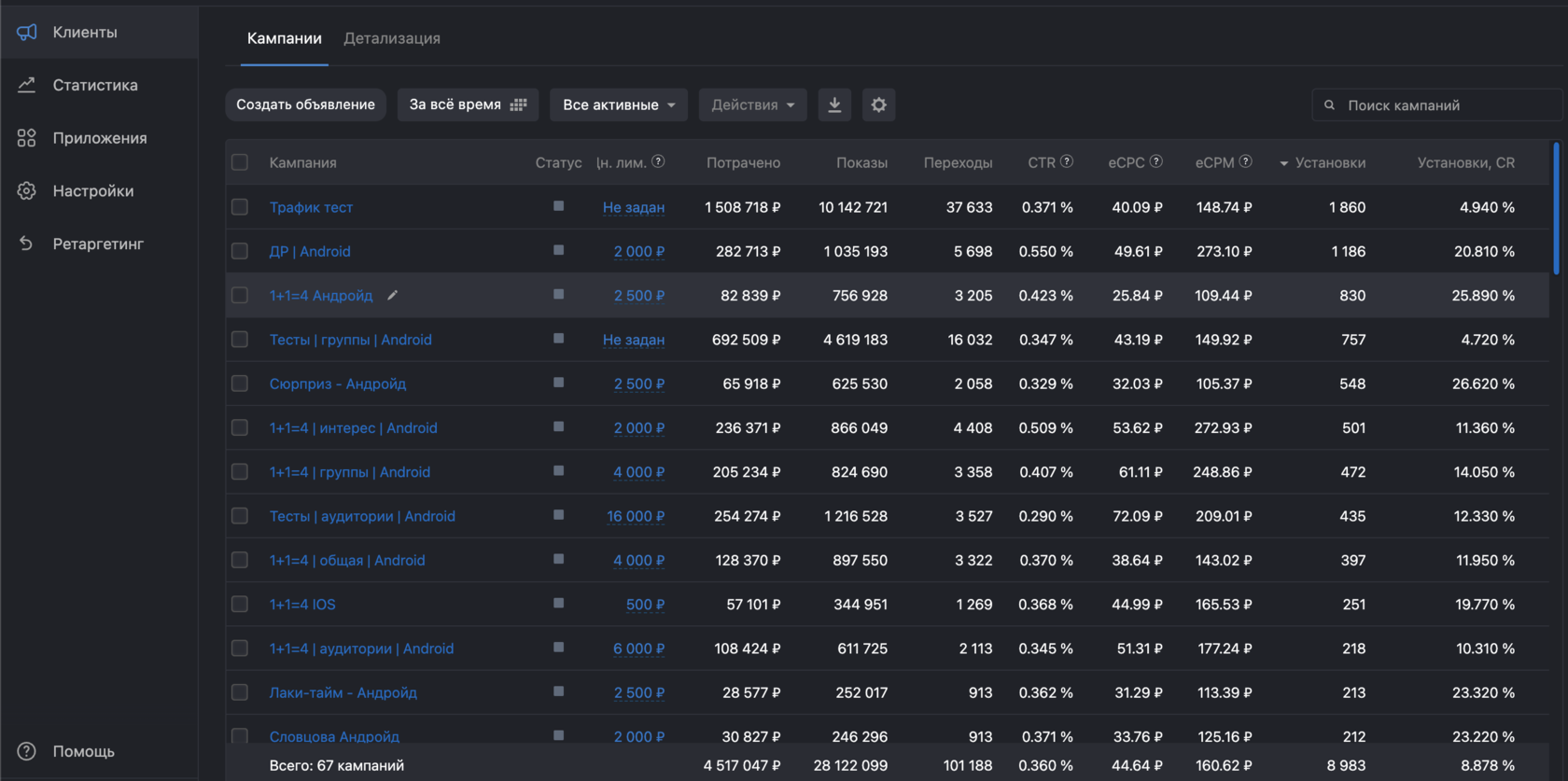
Task: Click the eCPC help question icon
Action: point(1156,161)
